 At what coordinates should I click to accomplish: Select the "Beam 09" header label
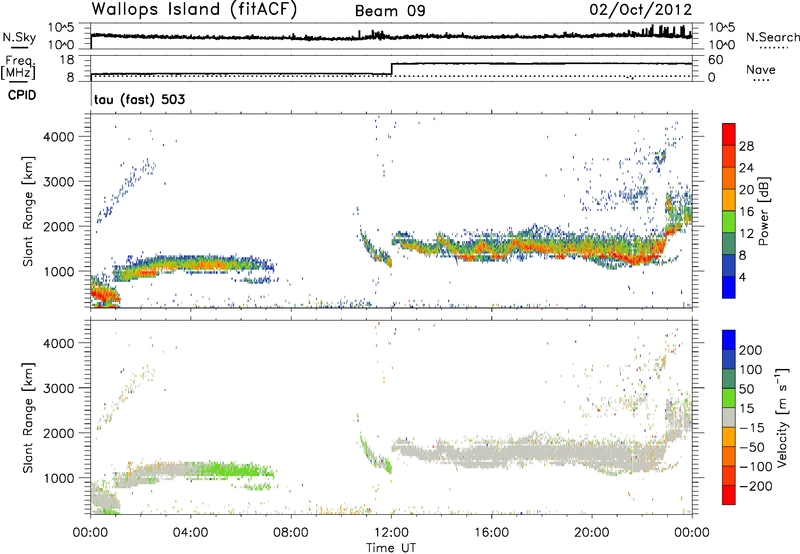pyautogui.click(x=390, y=11)
